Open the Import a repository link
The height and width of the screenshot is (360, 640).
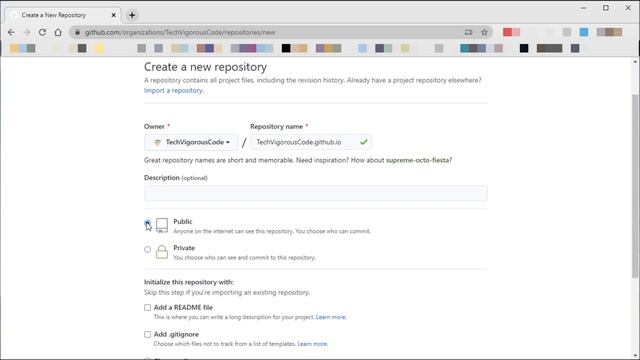tap(173, 91)
